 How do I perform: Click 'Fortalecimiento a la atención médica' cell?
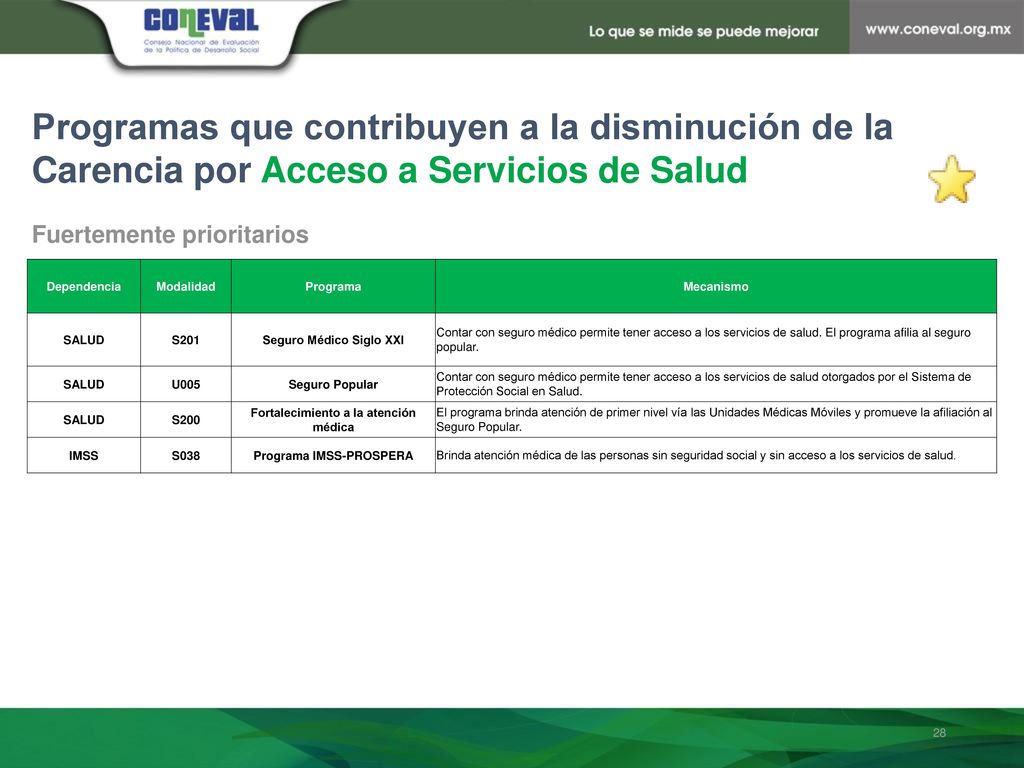pos(333,419)
